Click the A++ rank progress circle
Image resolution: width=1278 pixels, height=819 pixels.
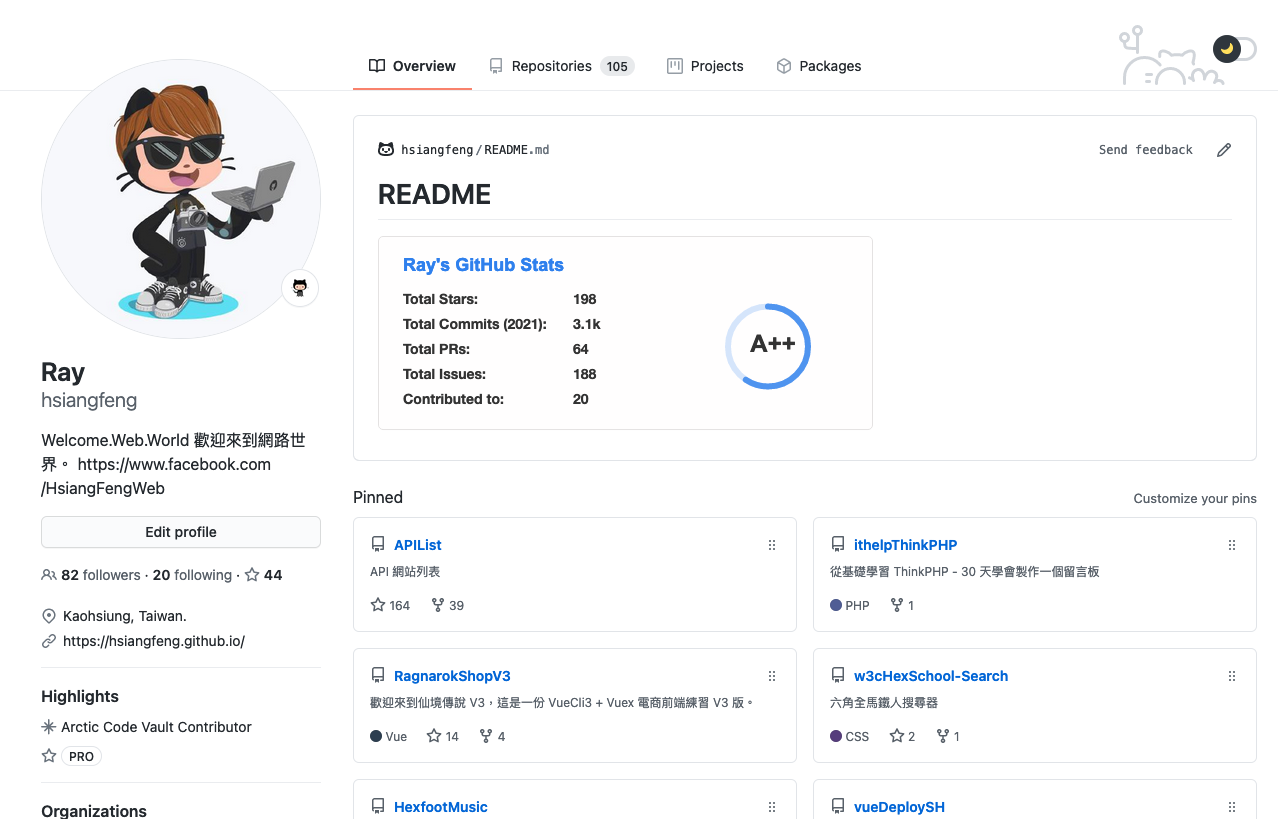pyautogui.click(x=768, y=346)
